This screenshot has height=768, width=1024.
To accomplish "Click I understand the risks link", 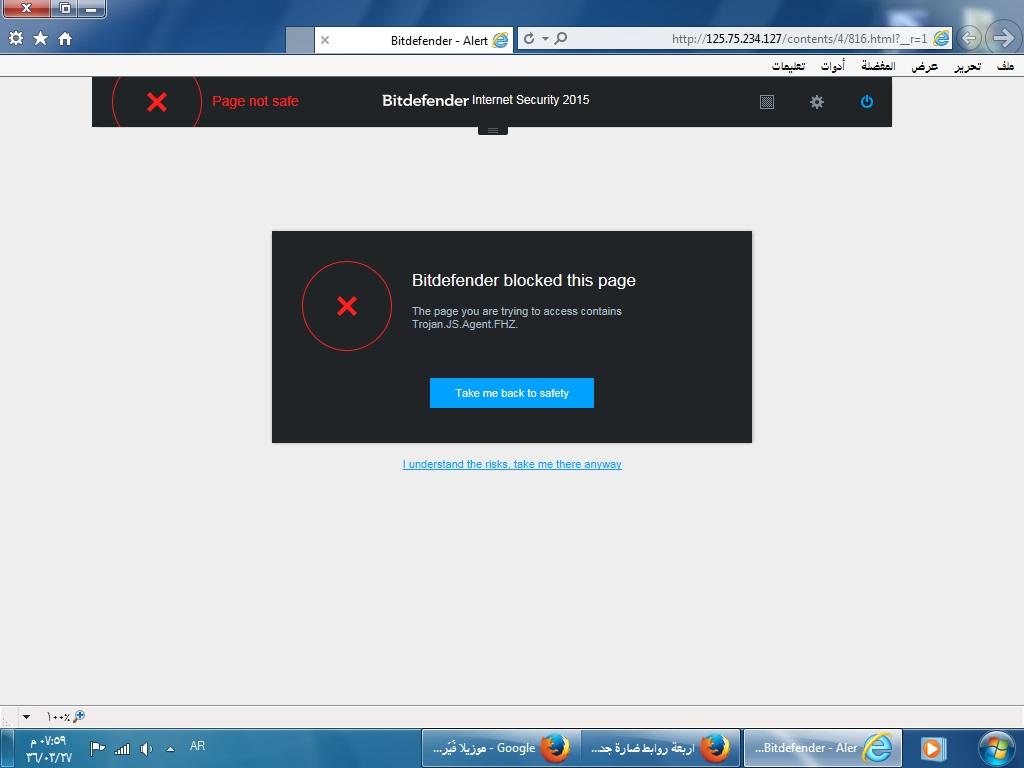I will (512, 464).
